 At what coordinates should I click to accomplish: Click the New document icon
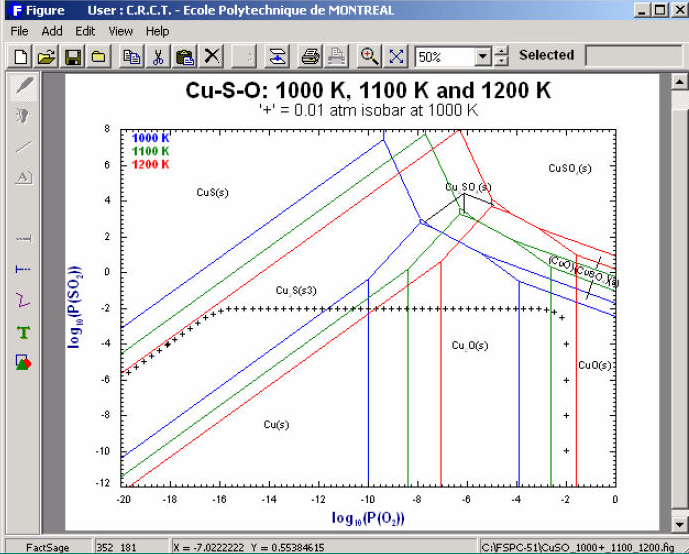(x=20, y=57)
